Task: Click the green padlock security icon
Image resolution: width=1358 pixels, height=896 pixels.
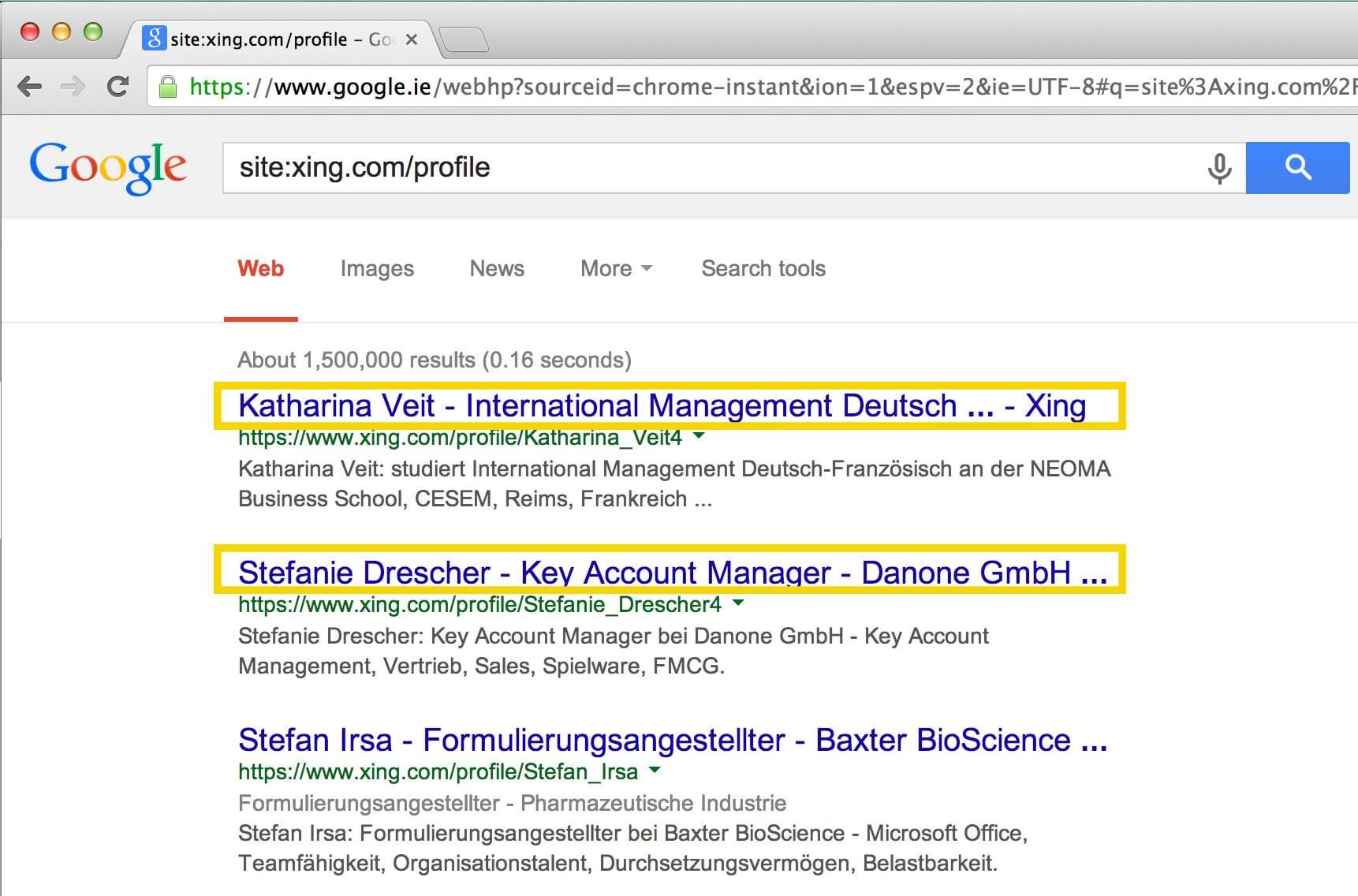Action: coord(168,87)
